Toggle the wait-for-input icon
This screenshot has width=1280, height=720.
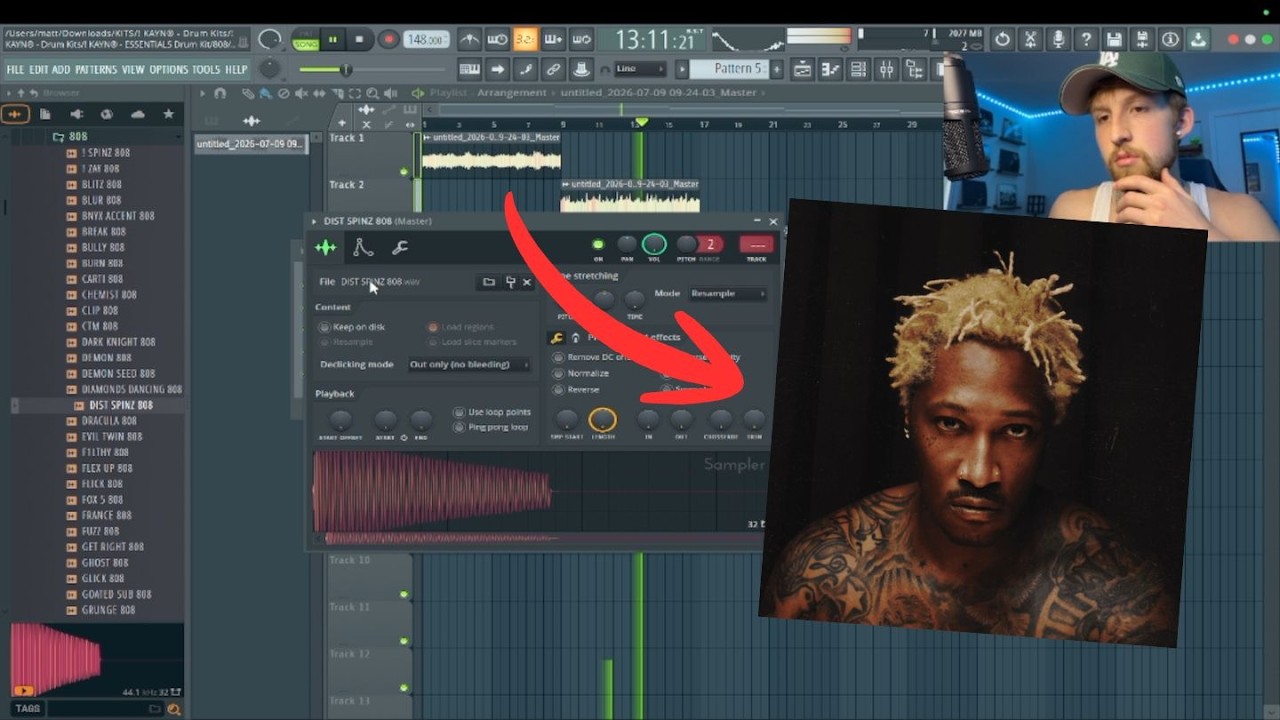497,40
